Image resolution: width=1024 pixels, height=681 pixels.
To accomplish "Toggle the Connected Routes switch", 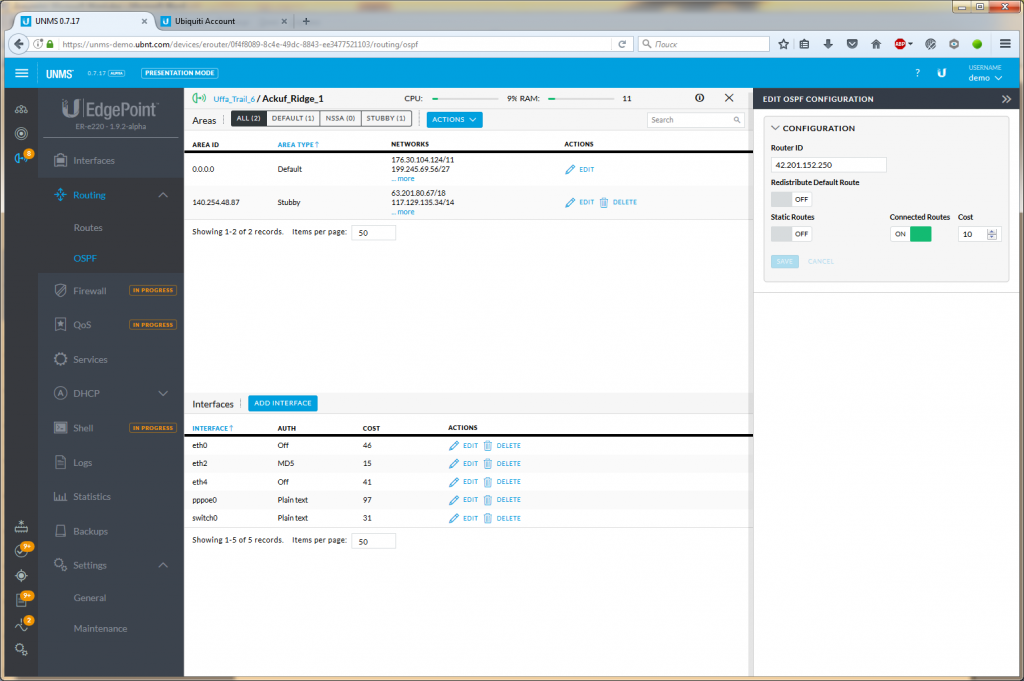I will point(910,234).
